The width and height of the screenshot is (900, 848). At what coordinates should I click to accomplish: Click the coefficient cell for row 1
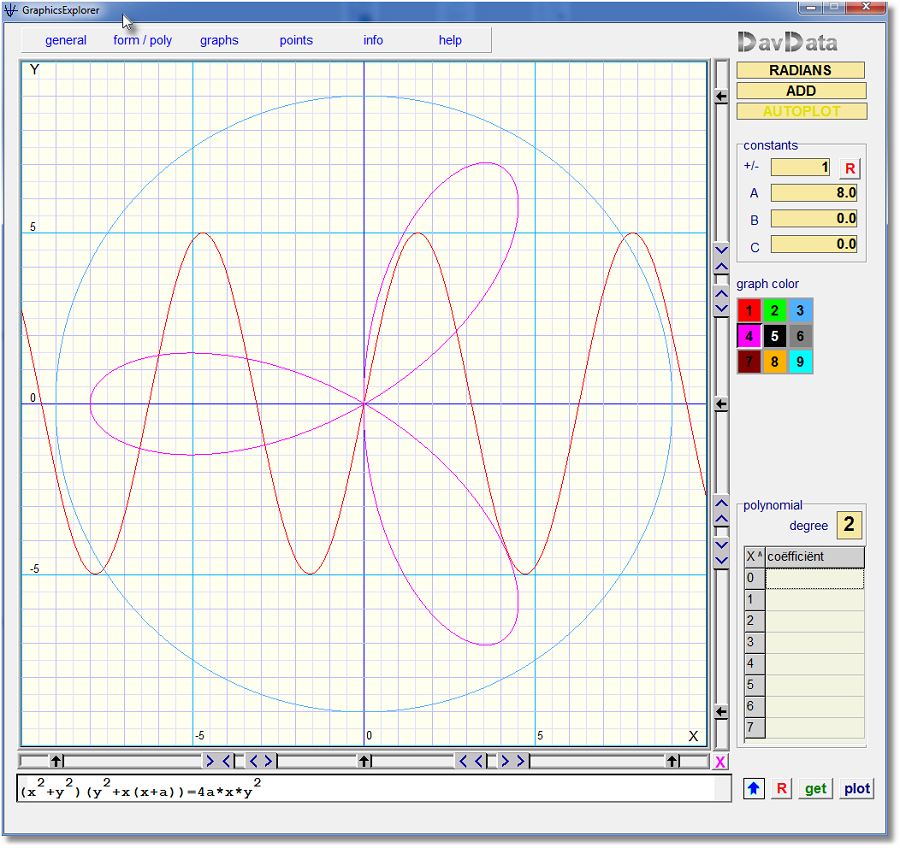[x=814, y=600]
